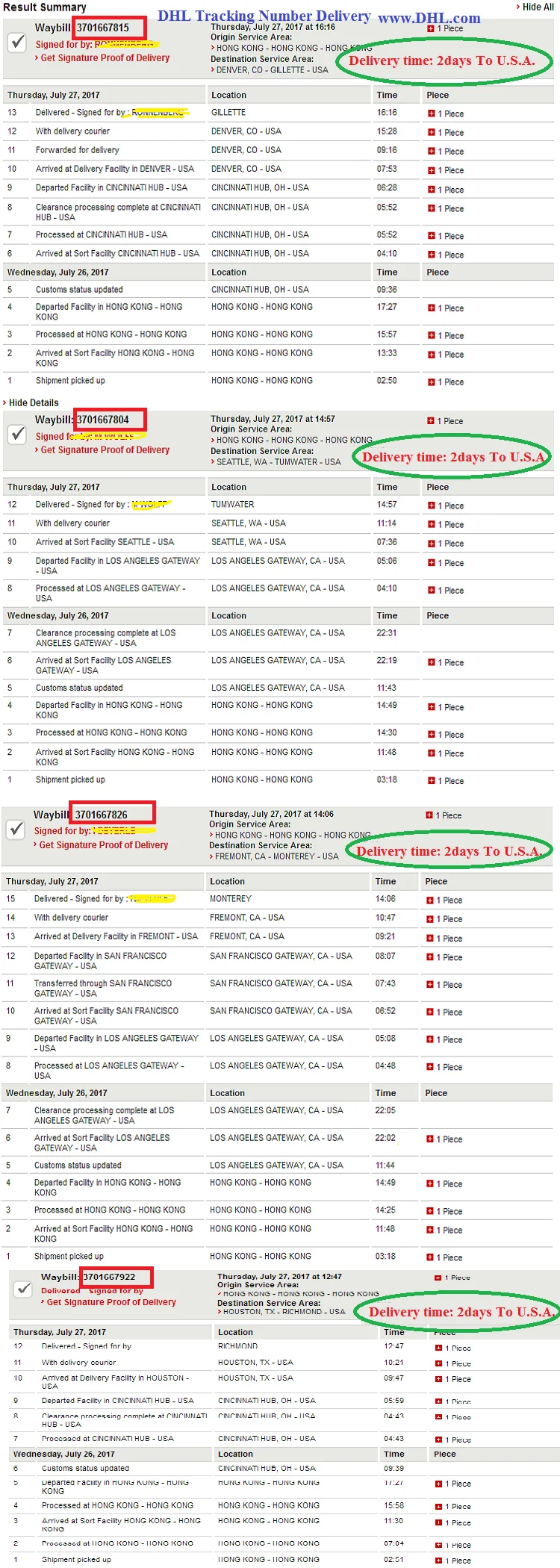The height and width of the screenshot is (1568, 560).
Task: Expand piece icon on Departed SAN FRANCISCO 08:07 row
Action: 429,956
